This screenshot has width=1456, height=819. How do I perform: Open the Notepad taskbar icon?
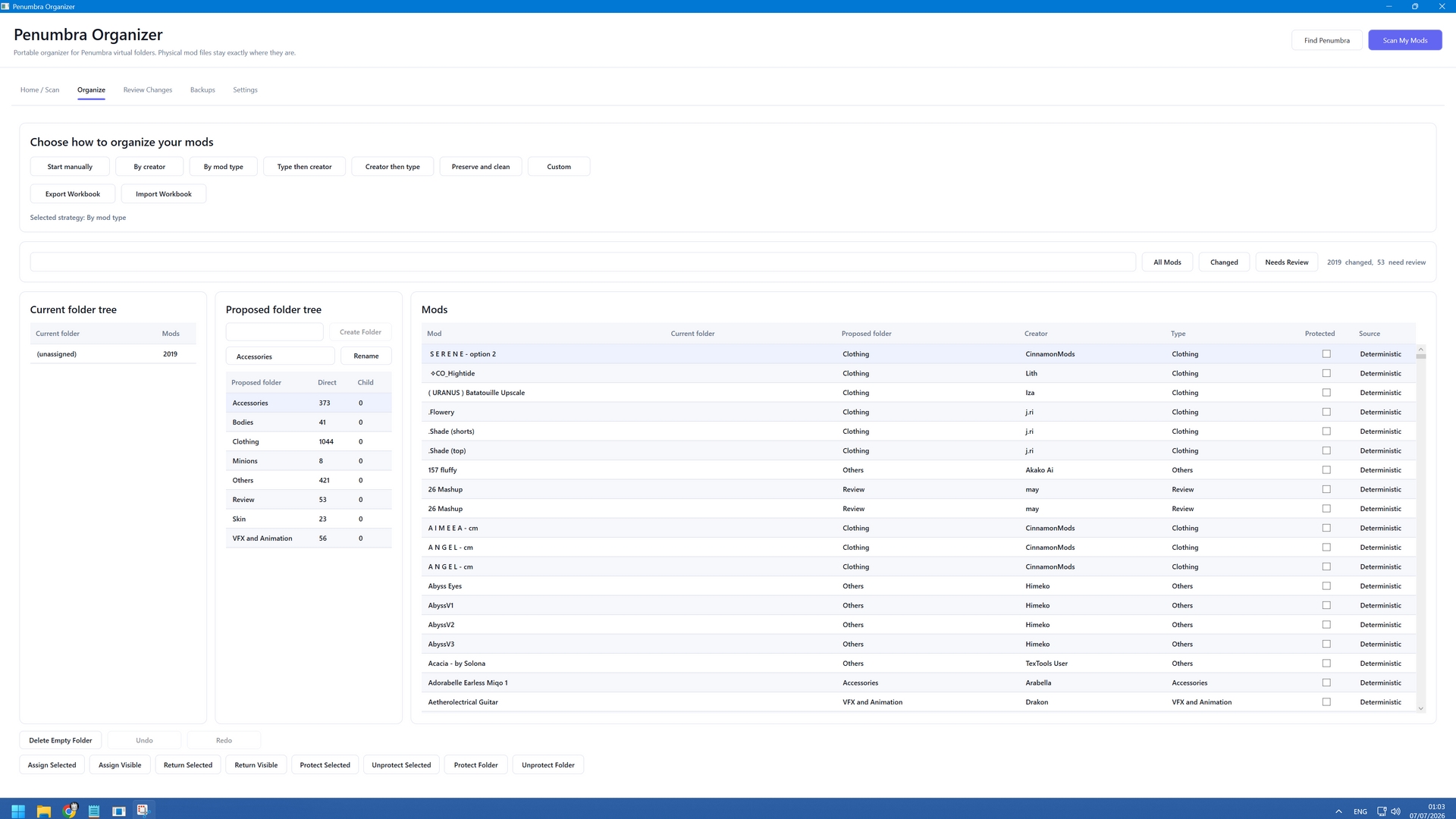(94, 811)
